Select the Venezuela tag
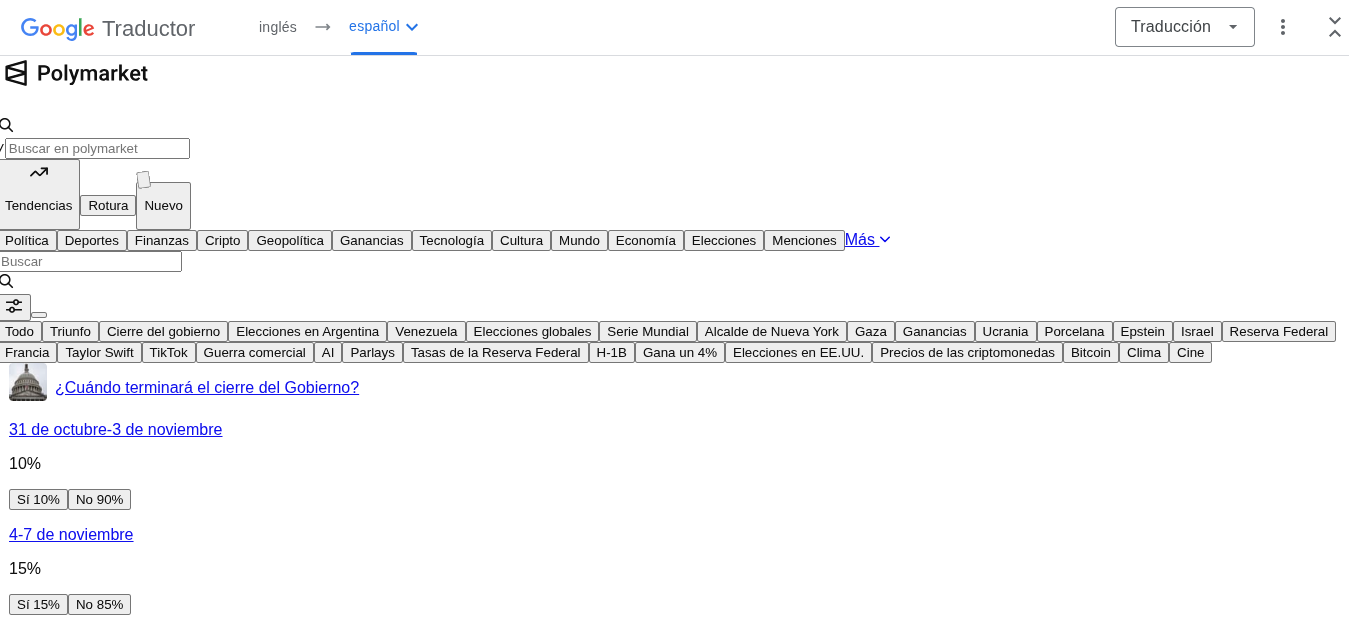 pos(426,331)
